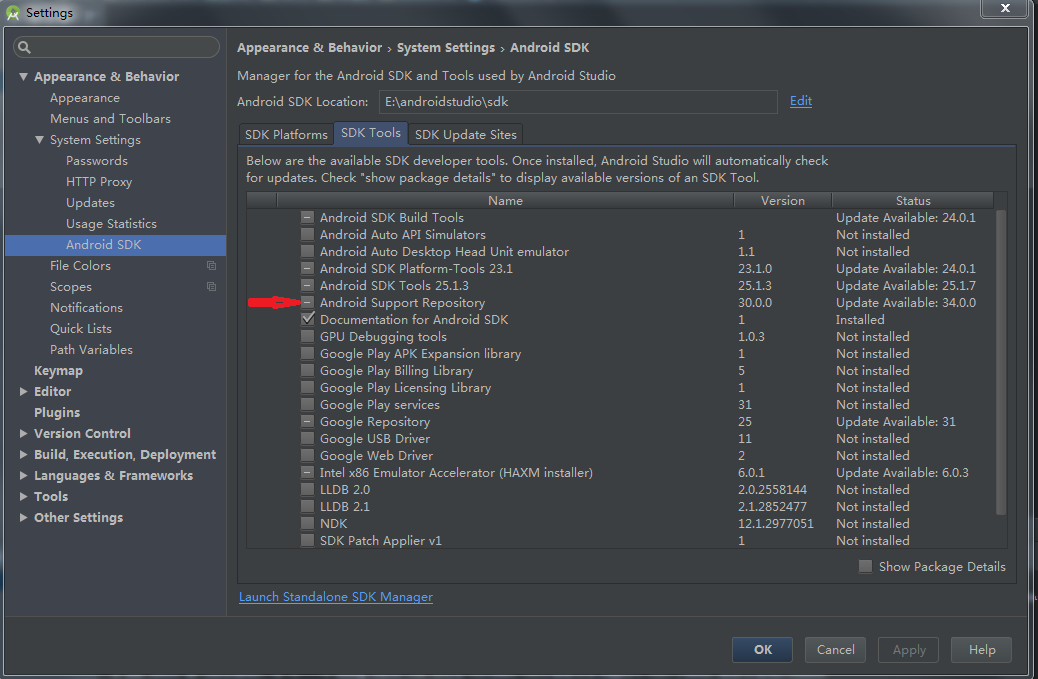Image resolution: width=1038 pixels, height=679 pixels.
Task: Tick the NDK checkbox
Action: tap(308, 524)
